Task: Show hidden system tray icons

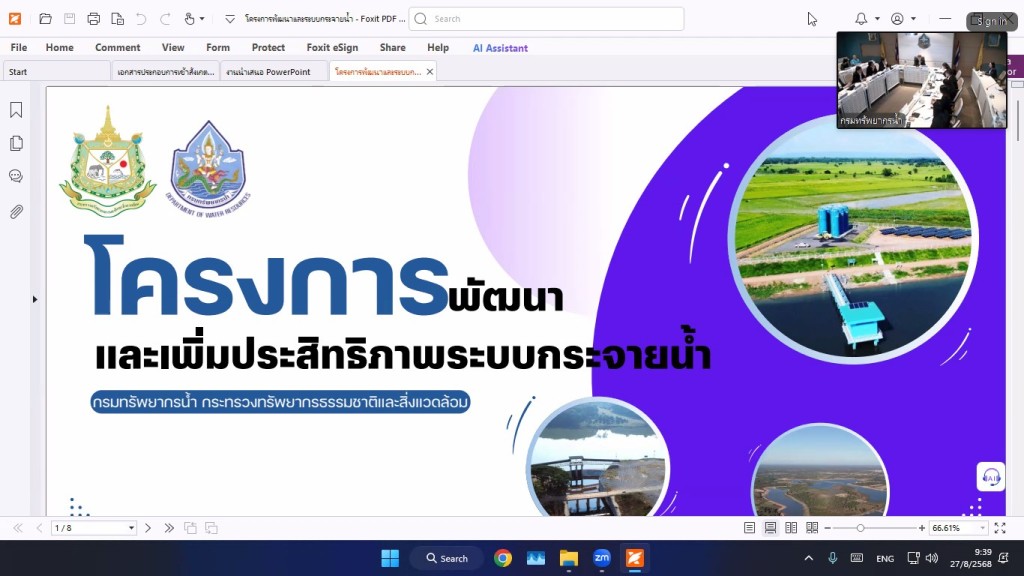Action: coord(808,558)
